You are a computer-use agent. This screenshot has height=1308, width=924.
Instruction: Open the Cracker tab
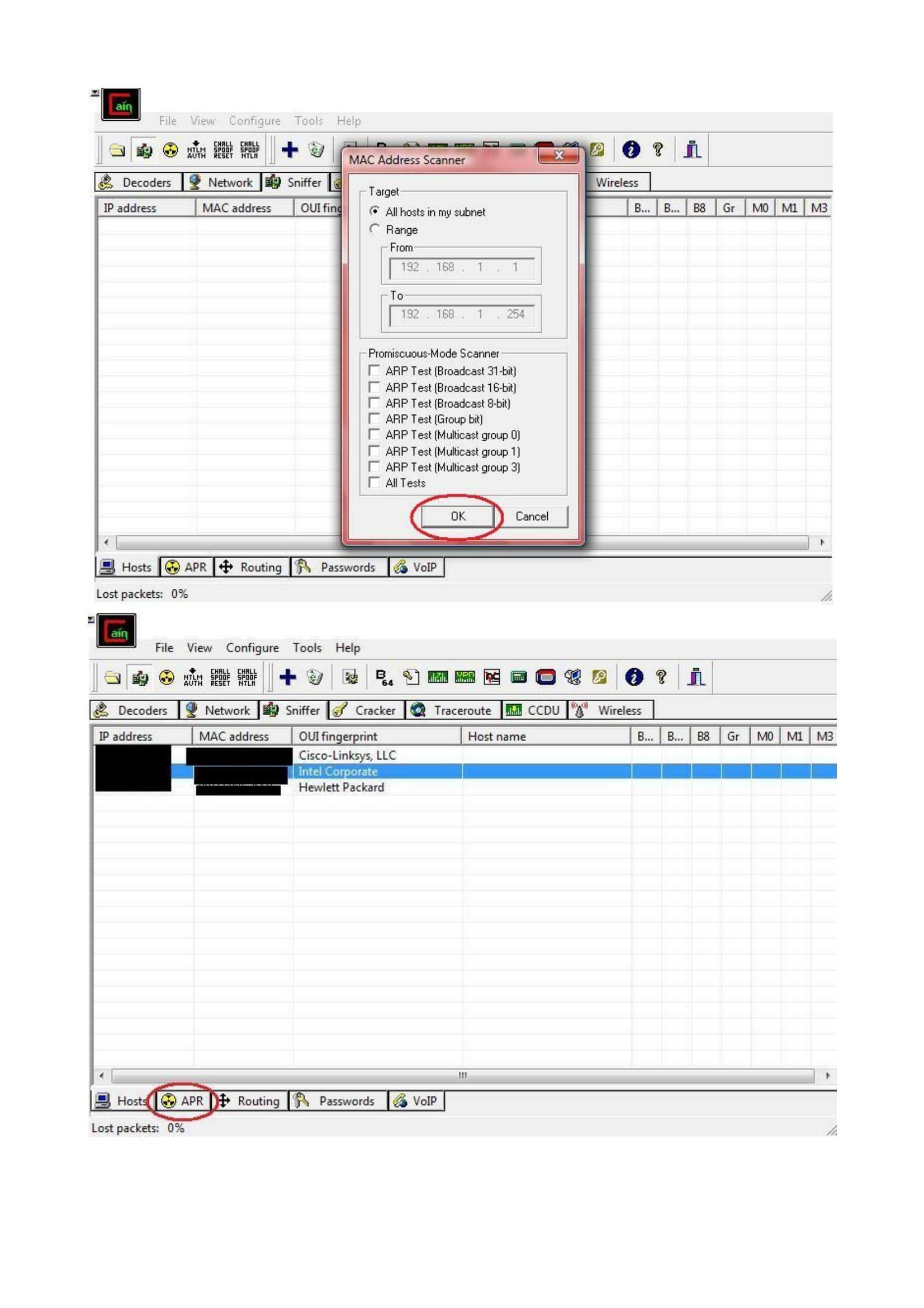367,710
